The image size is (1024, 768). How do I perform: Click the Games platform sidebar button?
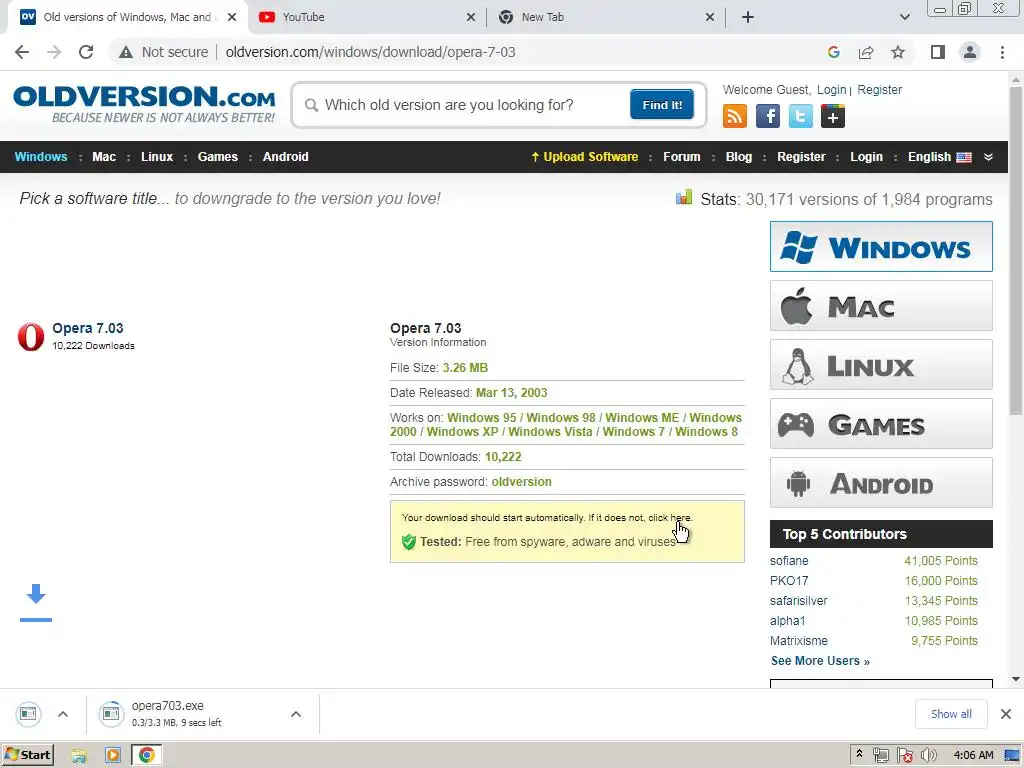(881, 424)
